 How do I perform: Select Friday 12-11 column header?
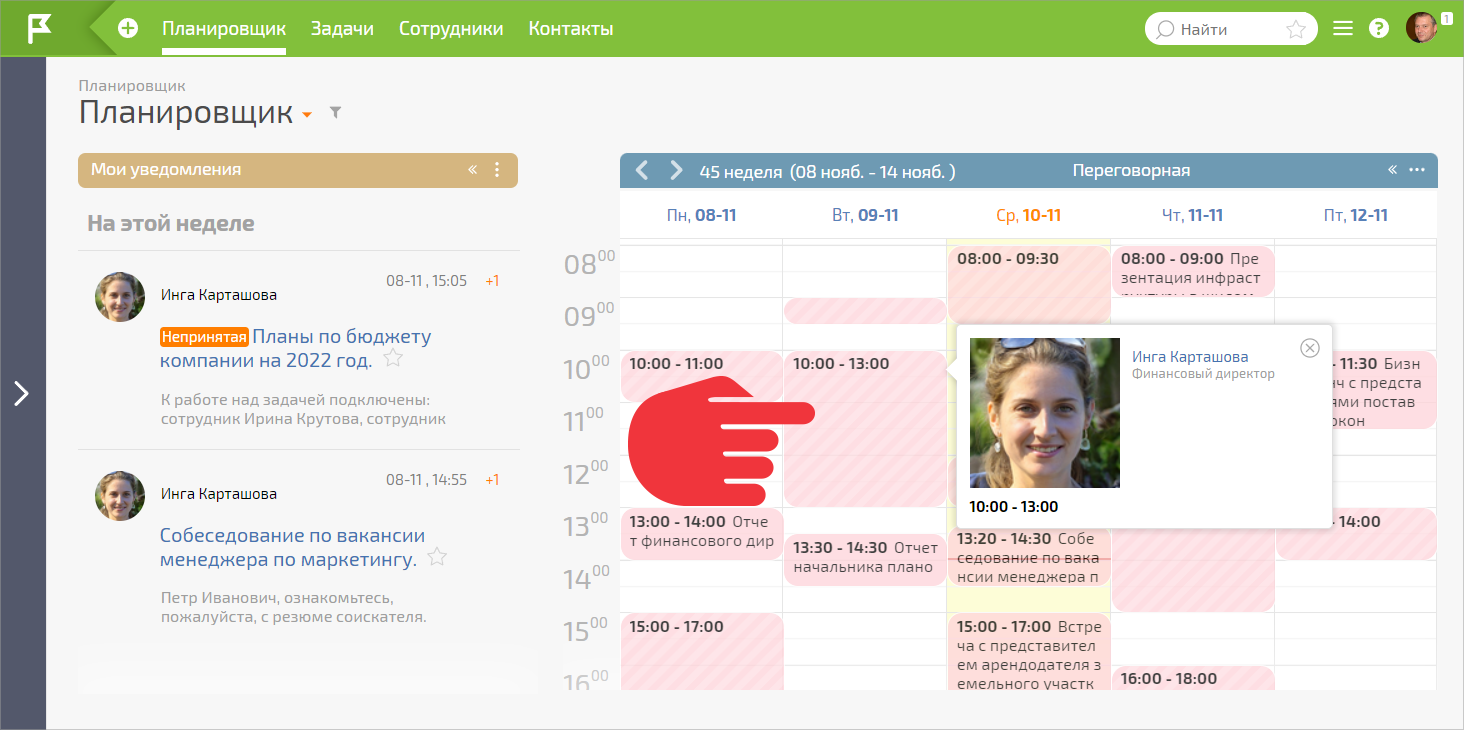(x=1357, y=215)
